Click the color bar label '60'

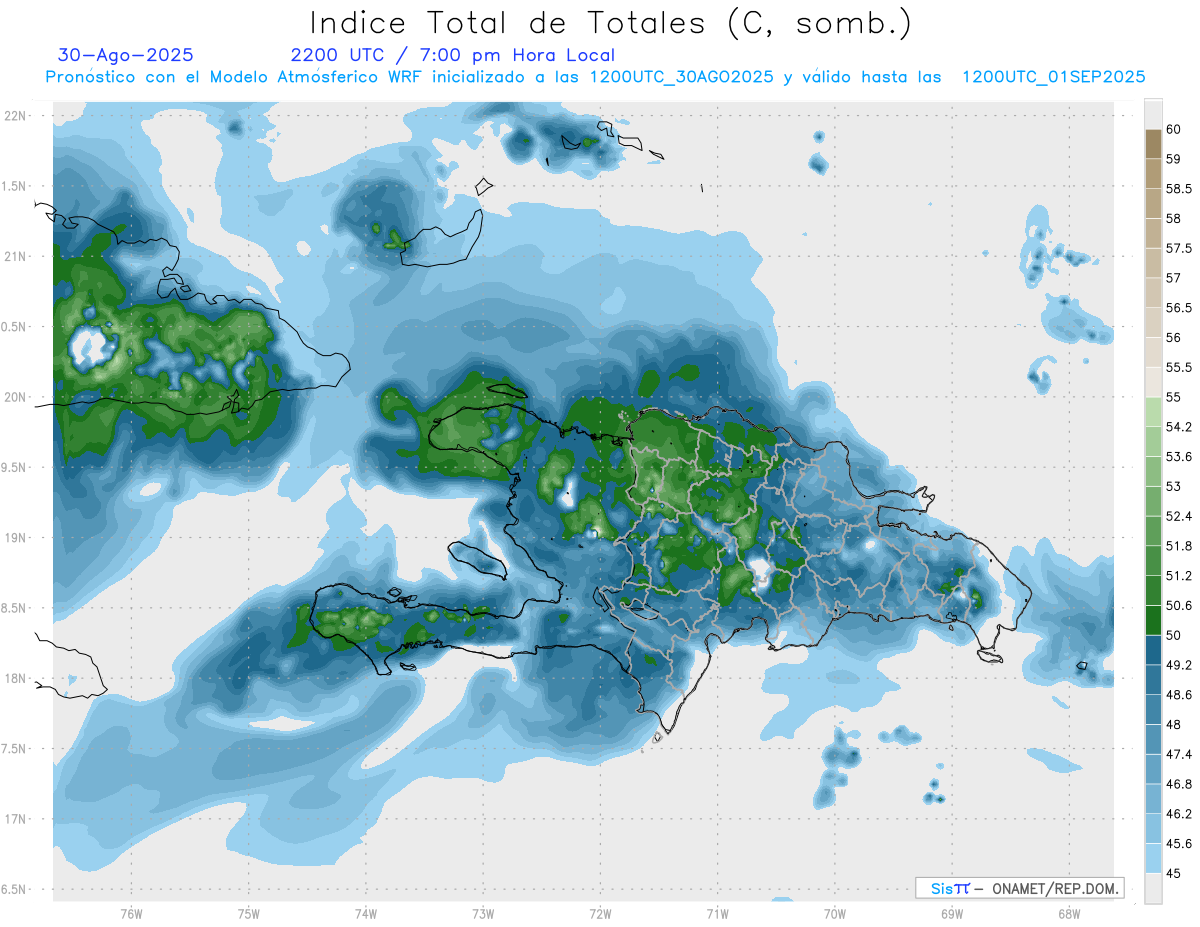[x=1173, y=130]
